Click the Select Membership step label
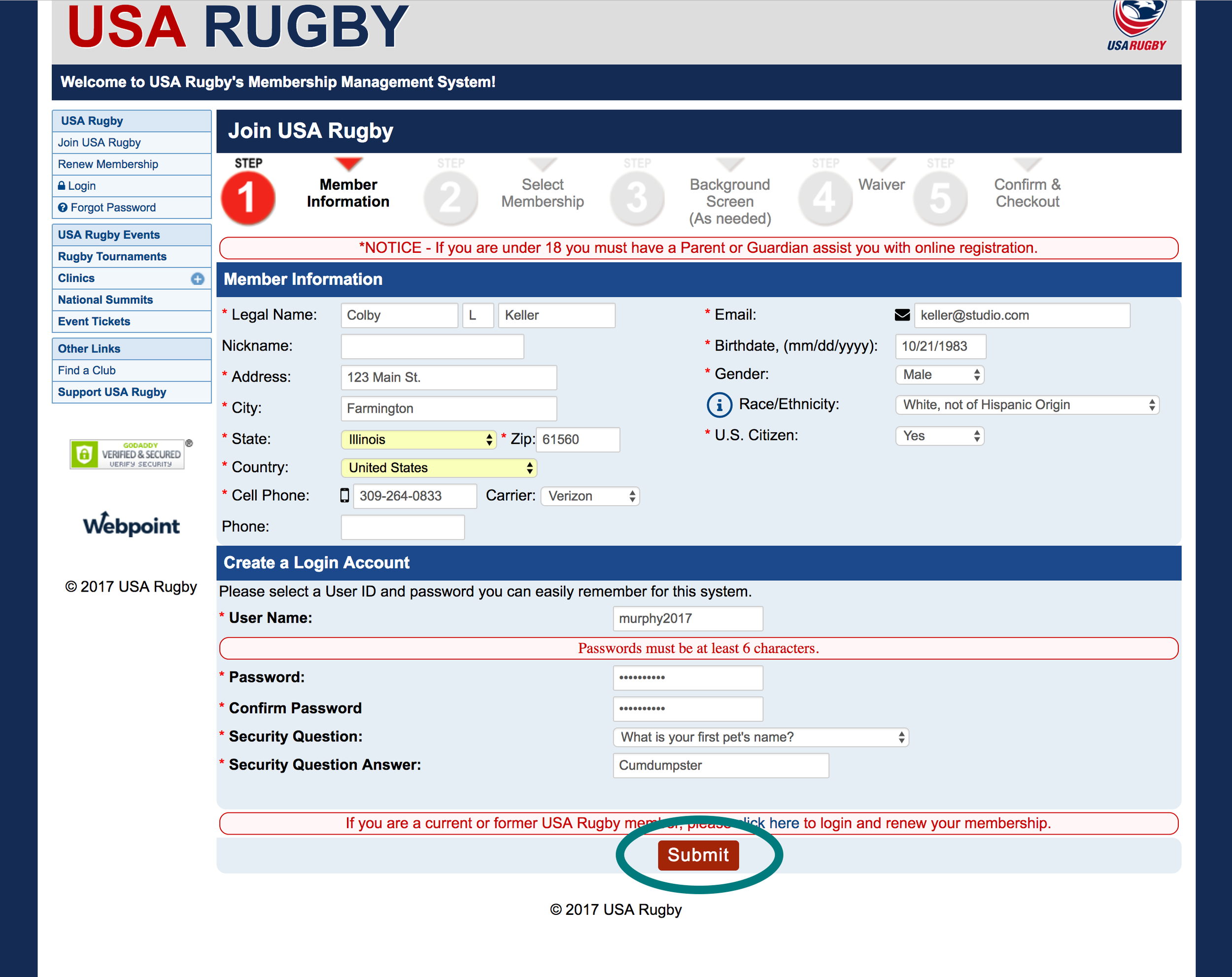Image resolution: width=1232 pixels, height=977 pixels. coord(542,193)
